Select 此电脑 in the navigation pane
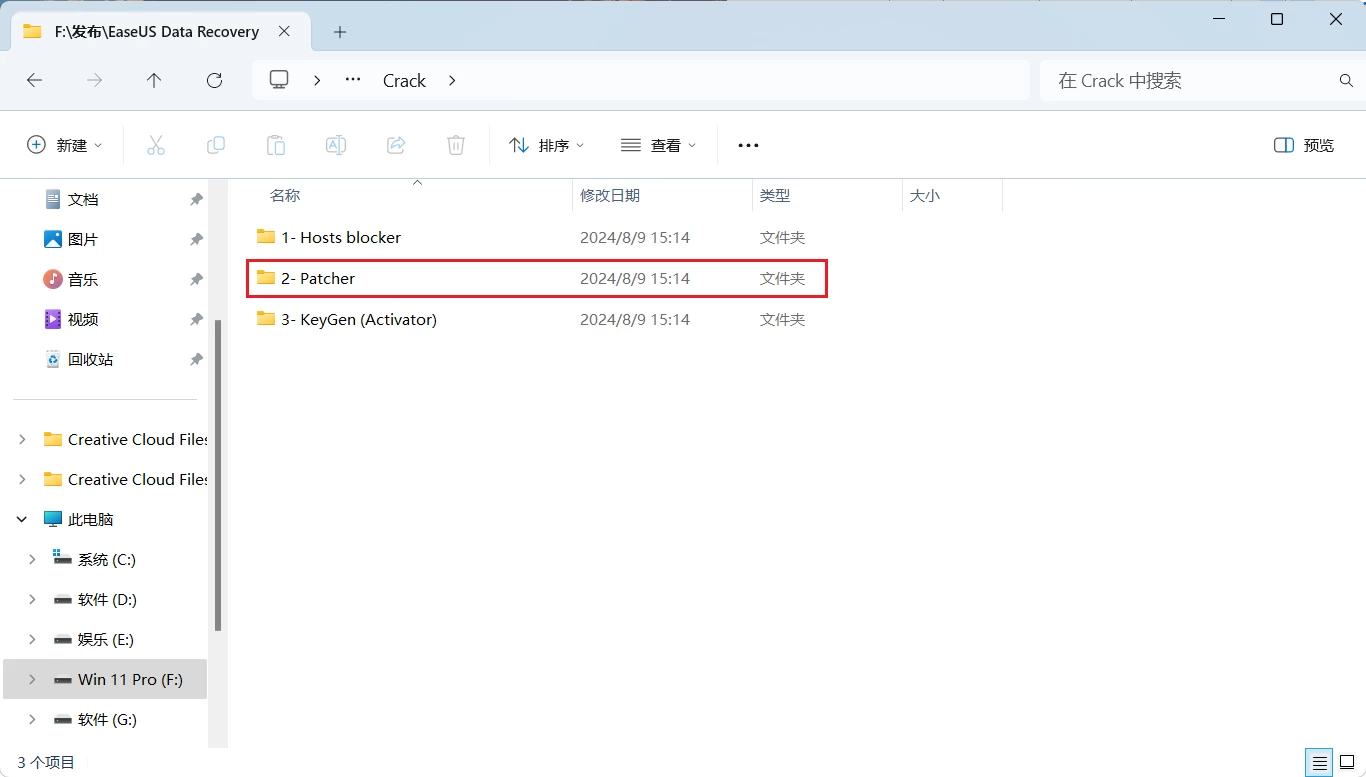The image size is (1366, 777). click(x=90, y=519)
